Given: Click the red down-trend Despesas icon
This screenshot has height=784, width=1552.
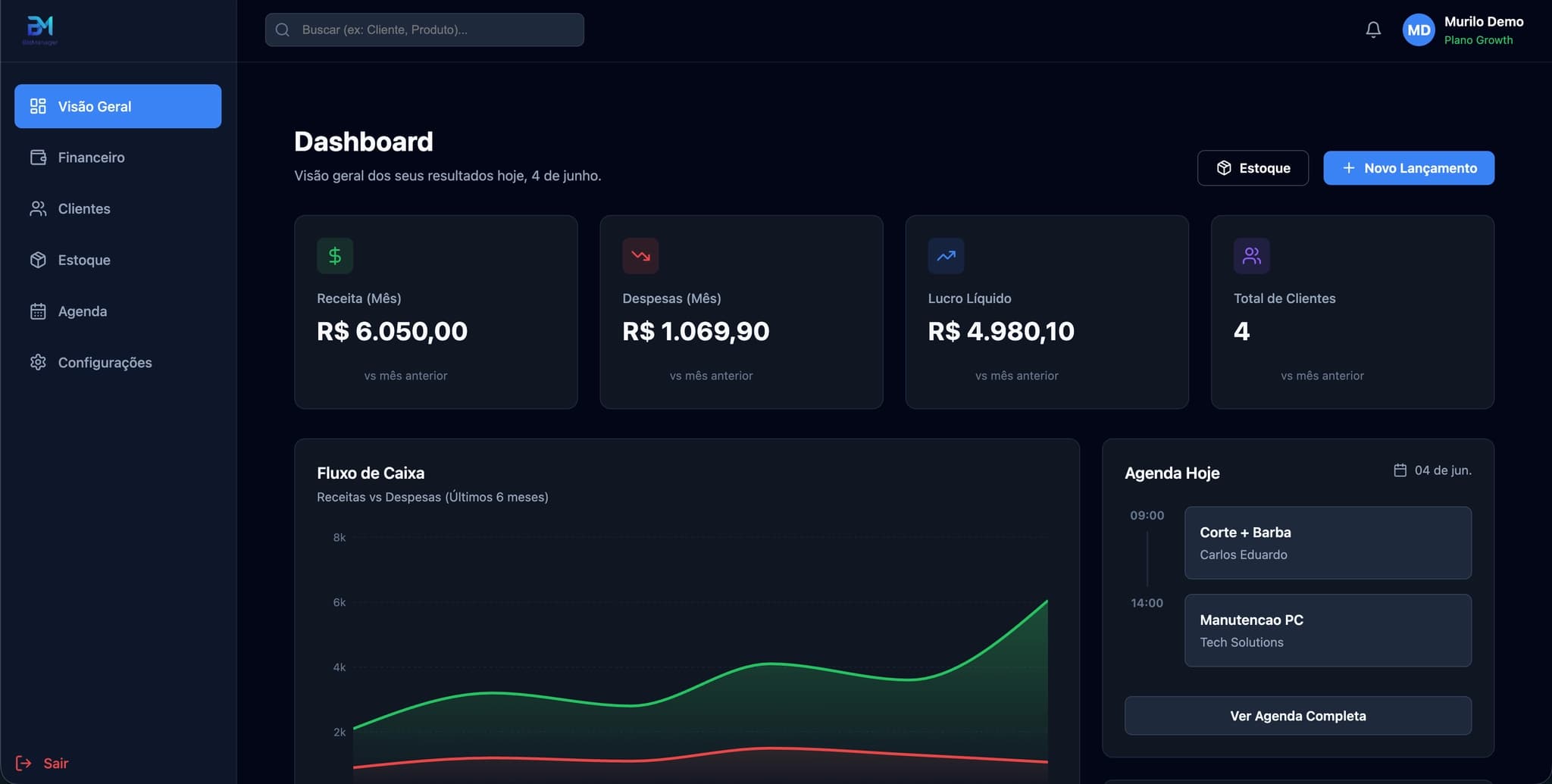Looking at the screenshot, I should point(640,256).
